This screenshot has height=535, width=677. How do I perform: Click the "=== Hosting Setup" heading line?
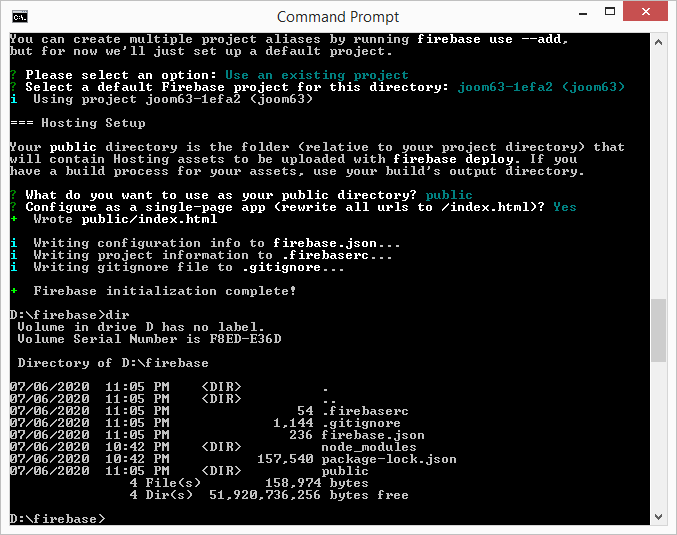77,123
